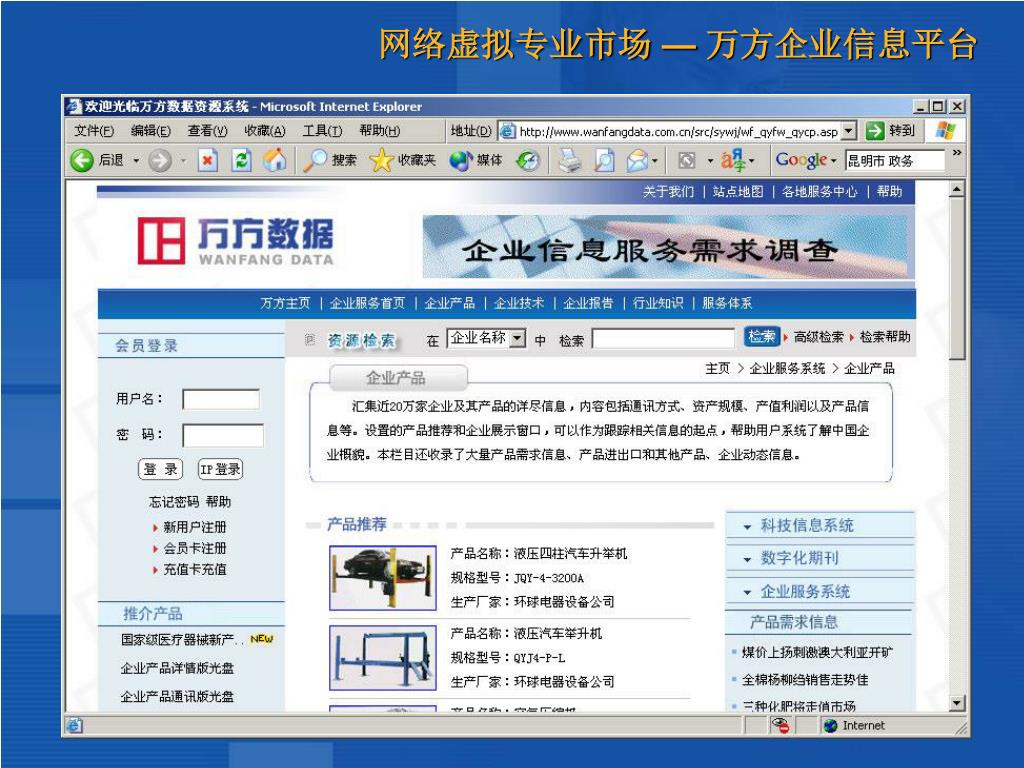Open 检索帮助 link
The image size is (1024, 768).
pos(885,337)
